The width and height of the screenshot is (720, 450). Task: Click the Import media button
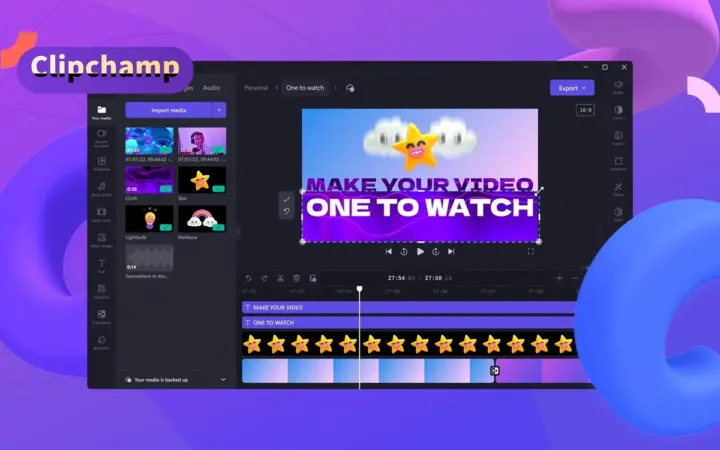coord(169,110)
